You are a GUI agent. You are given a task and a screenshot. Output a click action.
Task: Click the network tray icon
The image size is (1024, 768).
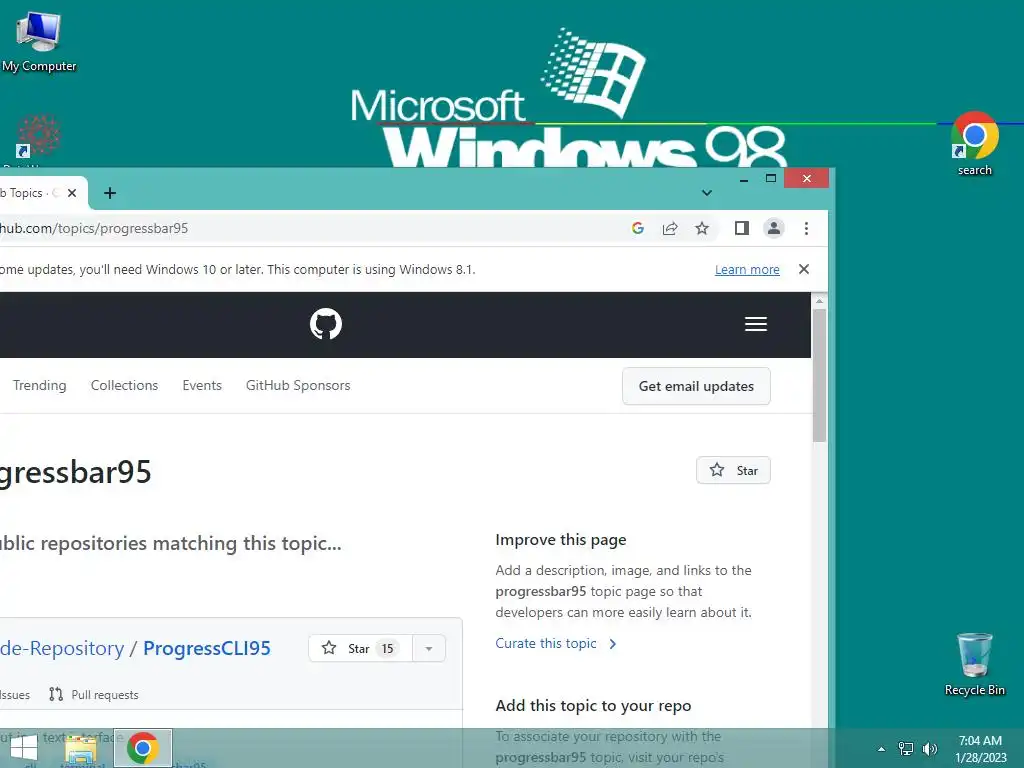906,748
